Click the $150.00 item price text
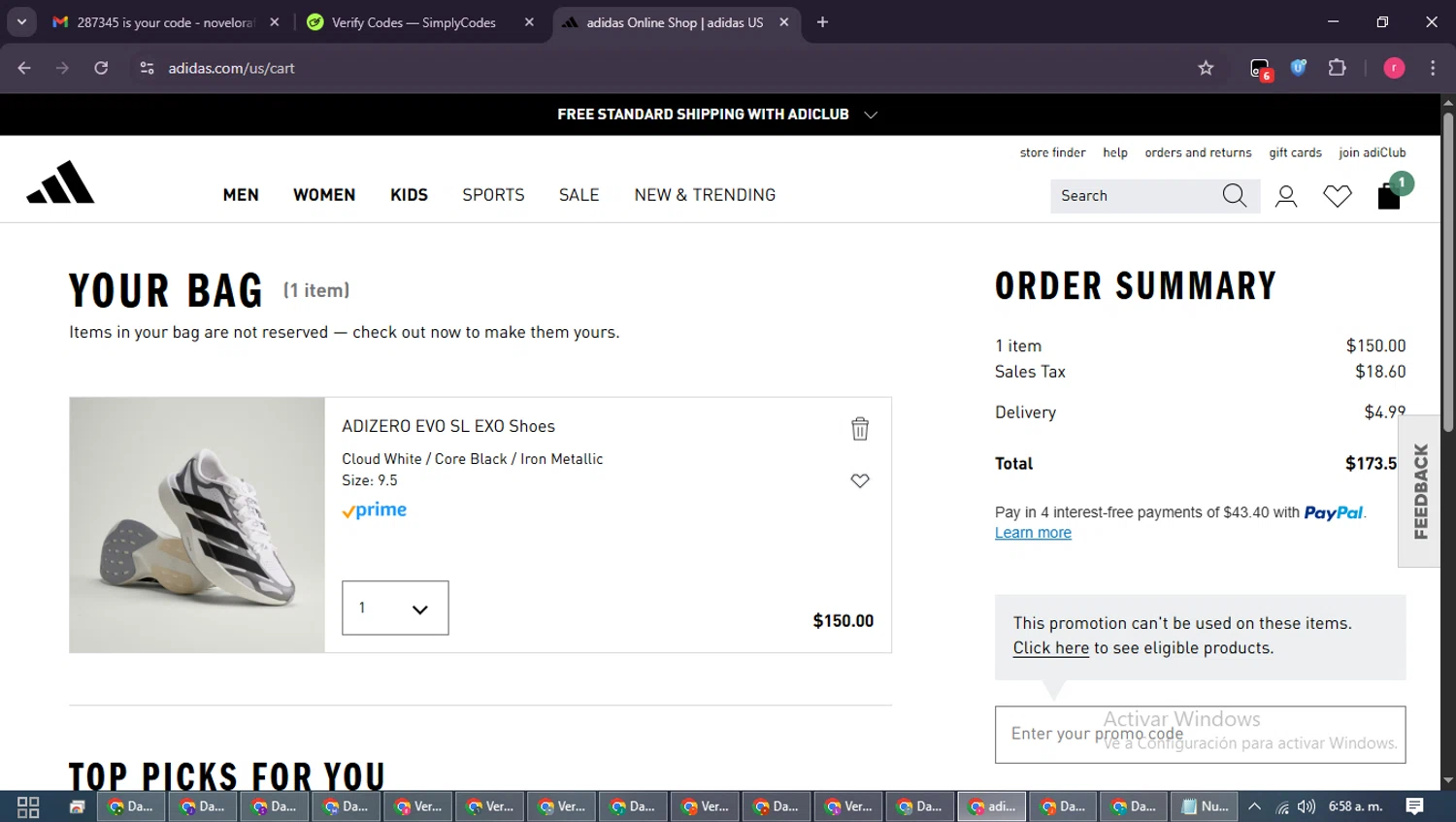The image size is (1456, 822). click(x=843, y=621)
